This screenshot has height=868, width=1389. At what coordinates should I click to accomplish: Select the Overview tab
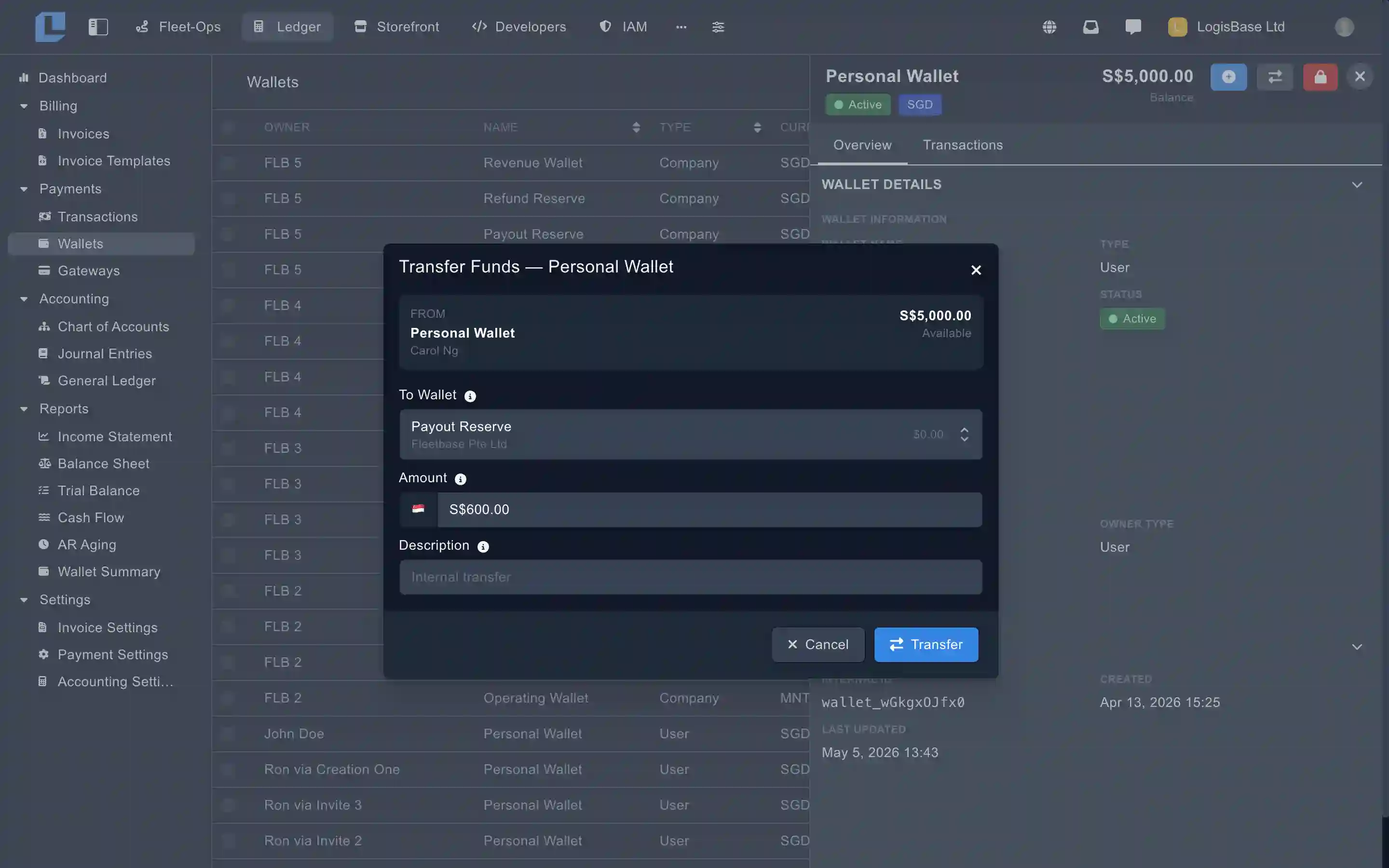click(862, 145)
